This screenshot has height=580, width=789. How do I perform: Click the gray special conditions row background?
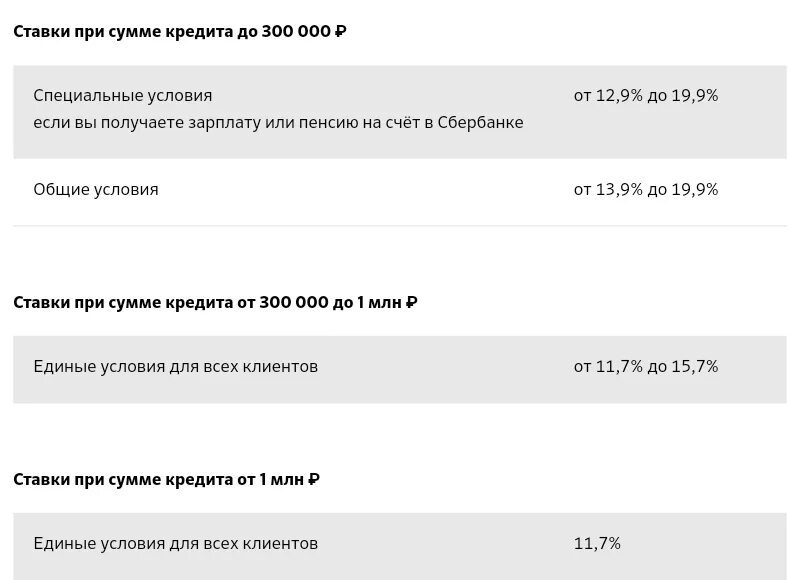click(400, 112)
